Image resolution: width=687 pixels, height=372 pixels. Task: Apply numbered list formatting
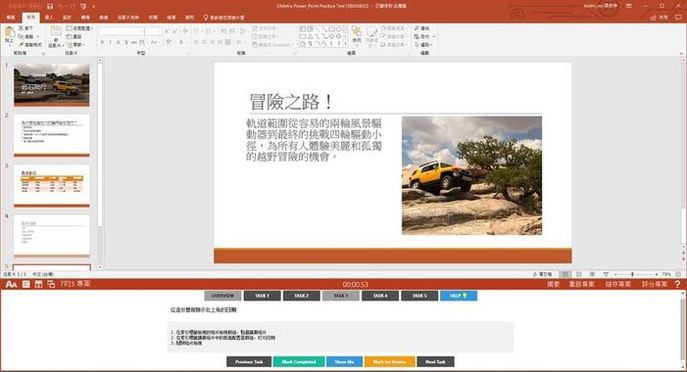tap(209, 32)
